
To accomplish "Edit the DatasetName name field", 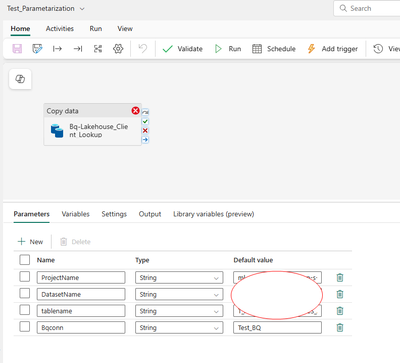I will pos(81,294).
